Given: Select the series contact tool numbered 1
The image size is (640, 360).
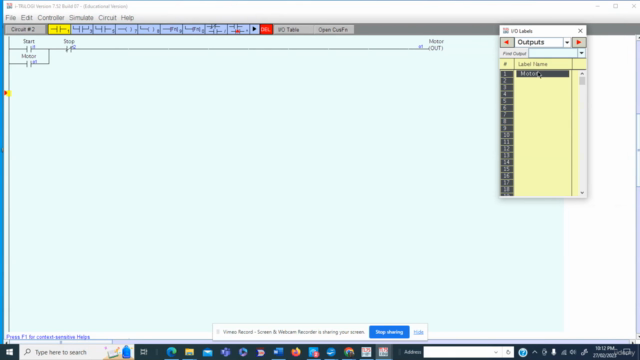Looking at the screenshot, I should point(59,29).
